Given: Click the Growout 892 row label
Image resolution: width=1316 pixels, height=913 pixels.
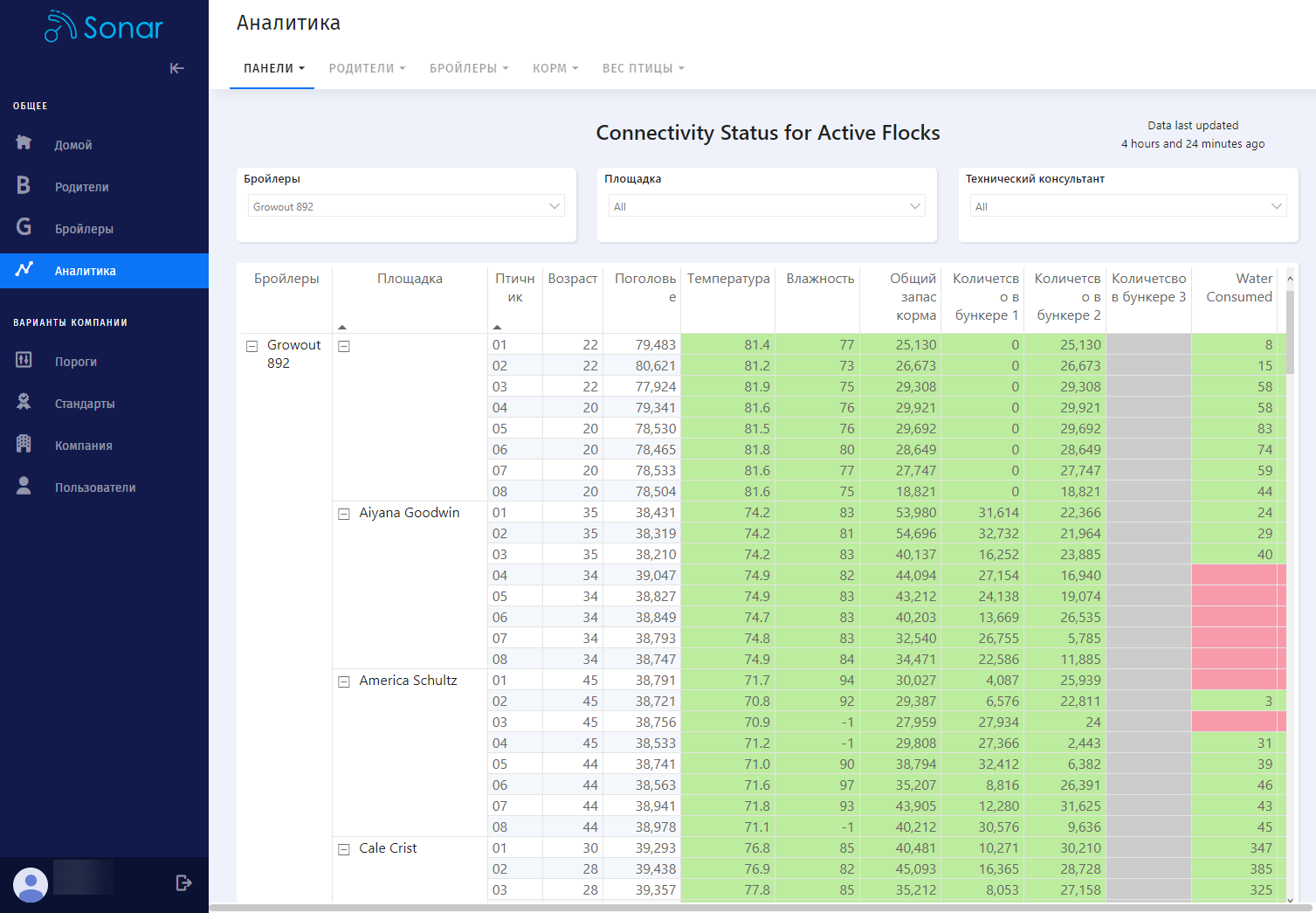Looking at the screenshot, I should (x=293, y=354).
